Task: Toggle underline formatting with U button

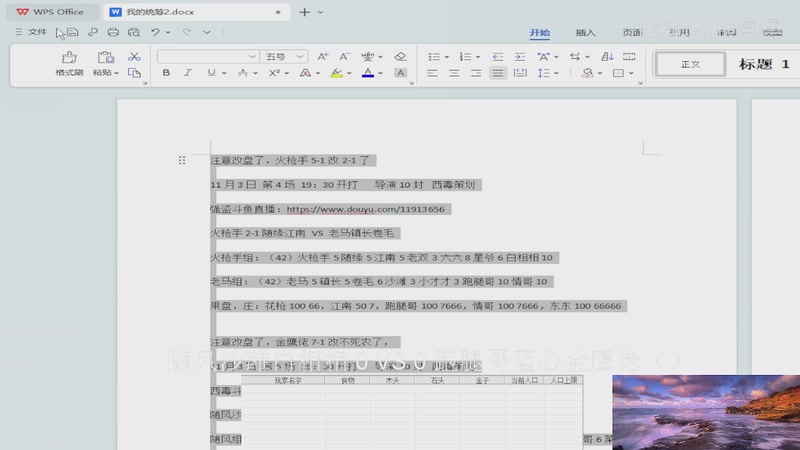Action: [x=210, y=73]
